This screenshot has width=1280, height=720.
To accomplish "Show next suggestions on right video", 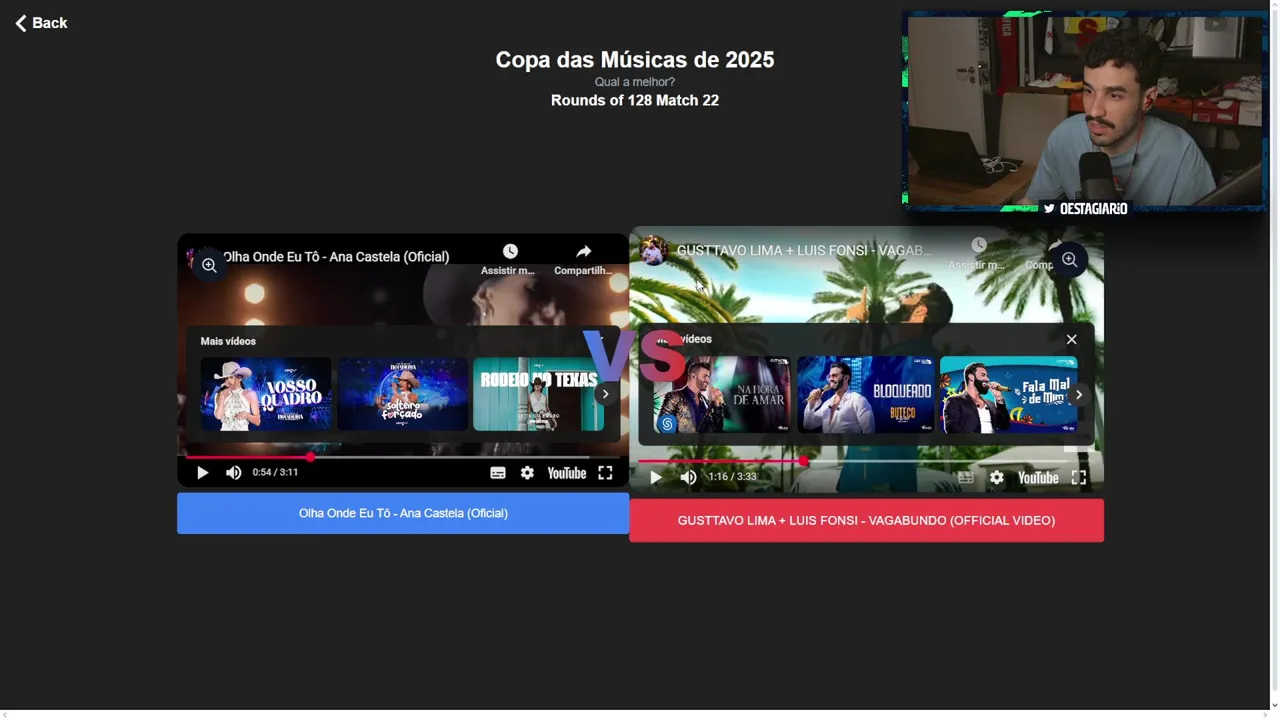I will (x=1079, y=395).
